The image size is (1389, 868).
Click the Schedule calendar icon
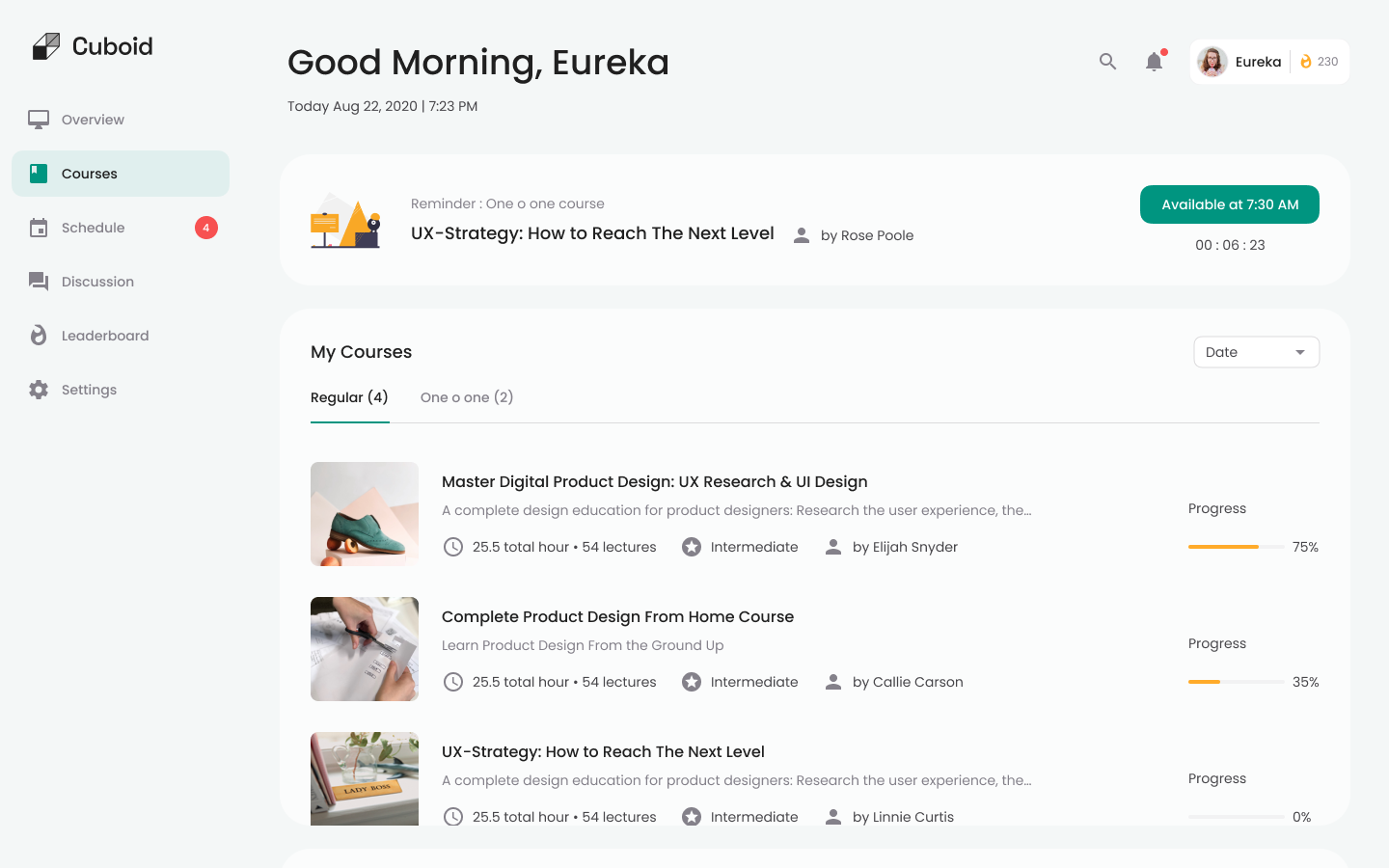point(39,228)
